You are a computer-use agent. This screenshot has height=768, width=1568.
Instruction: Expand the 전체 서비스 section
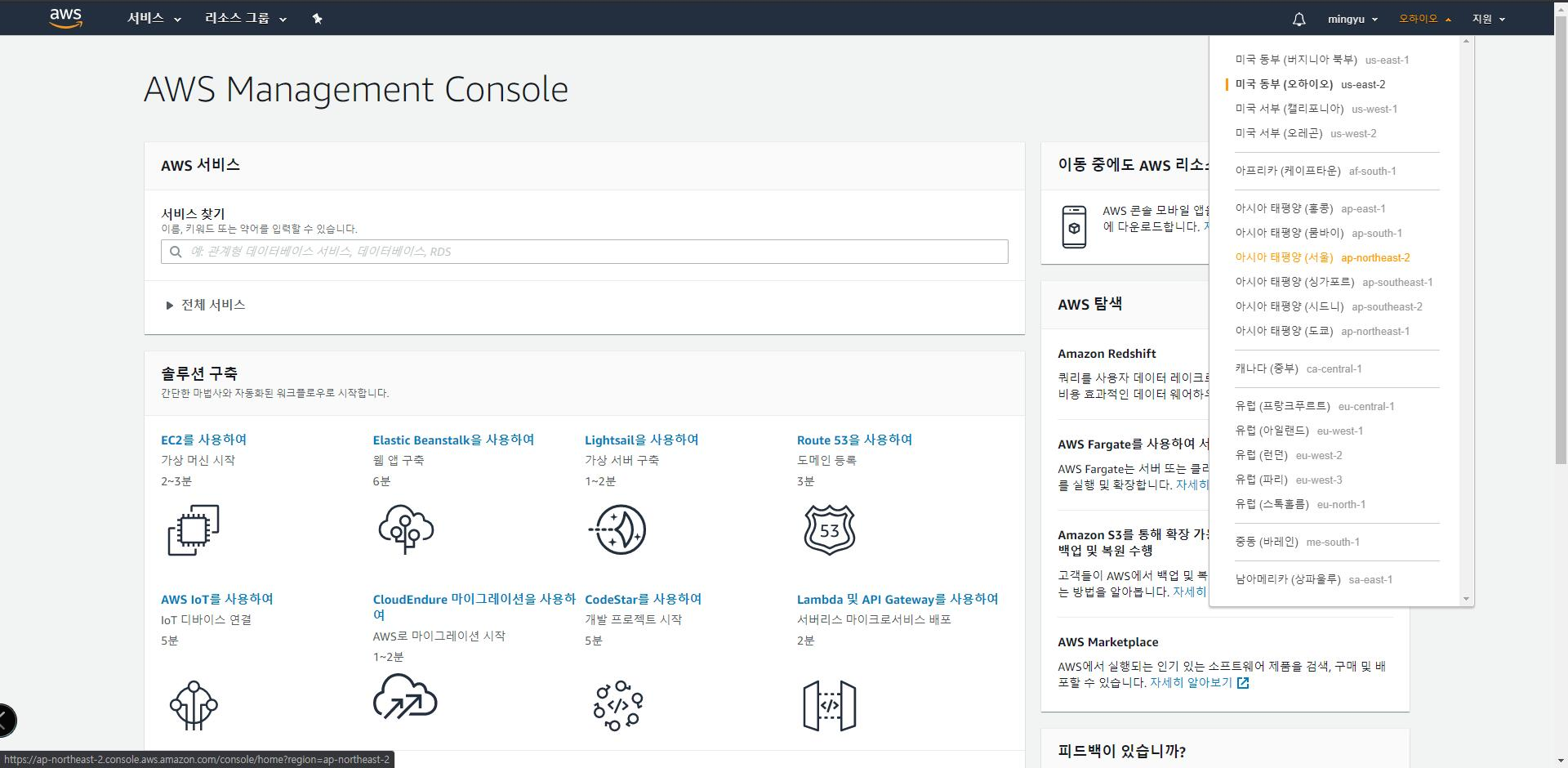(205, 305)
